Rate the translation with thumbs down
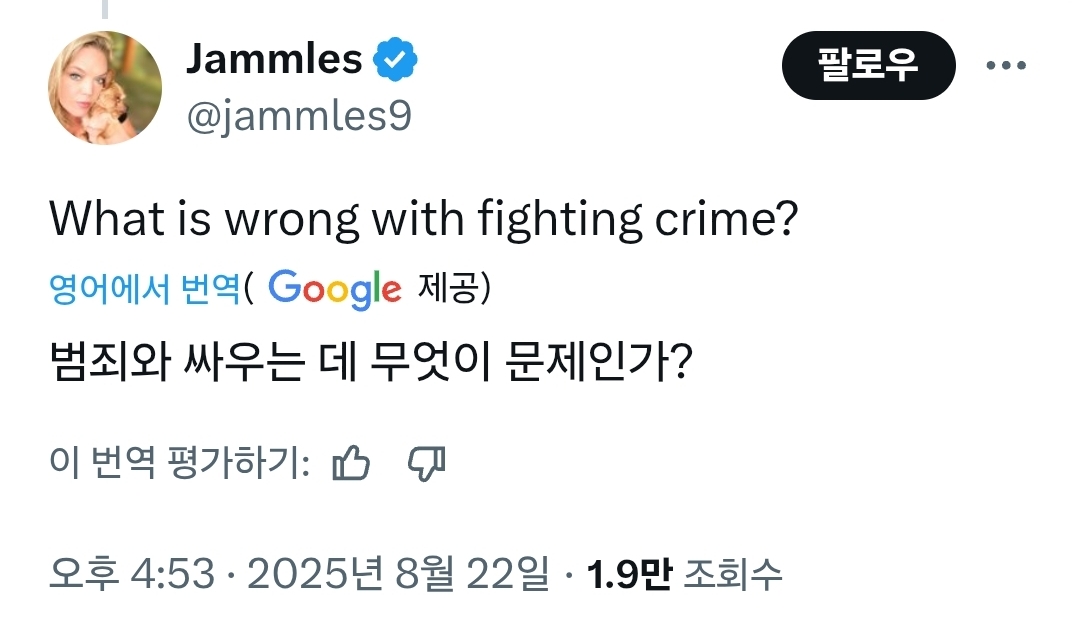Screen dimensions: 1080x624 427,462
